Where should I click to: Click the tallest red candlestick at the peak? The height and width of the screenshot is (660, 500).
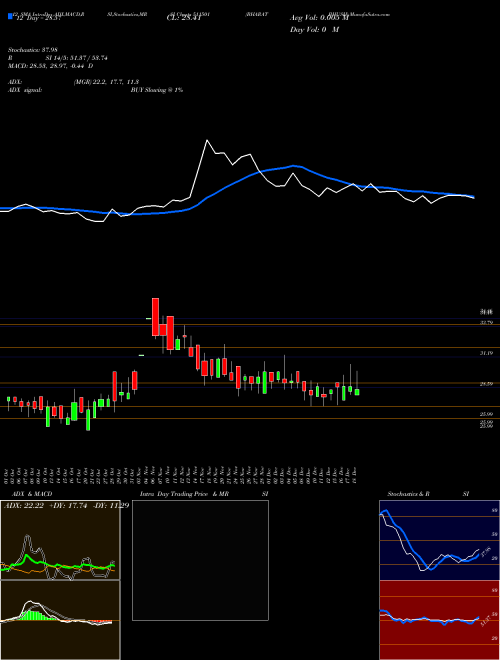(155, 317)
